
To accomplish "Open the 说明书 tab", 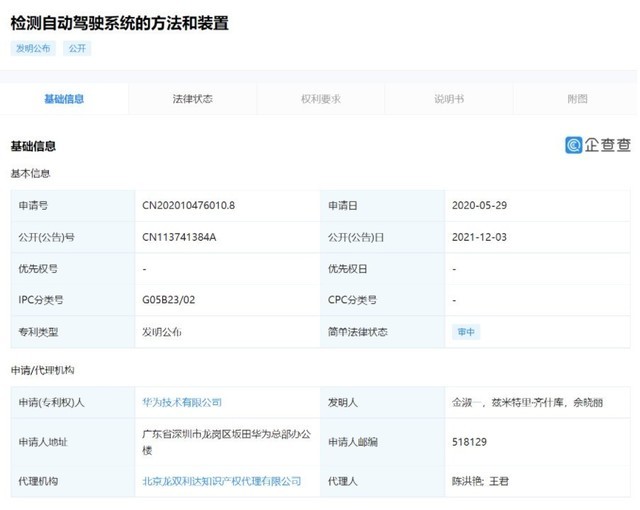I will tap(449, 99).
